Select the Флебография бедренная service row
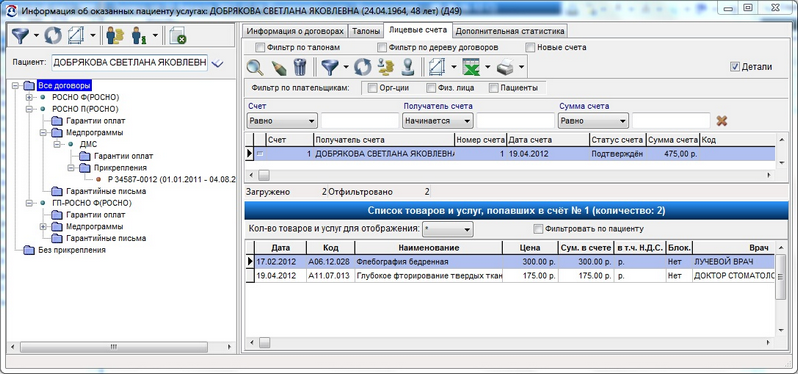Image resolution: width=798 pixels, height=374 pixels. (x=510, y=262)
